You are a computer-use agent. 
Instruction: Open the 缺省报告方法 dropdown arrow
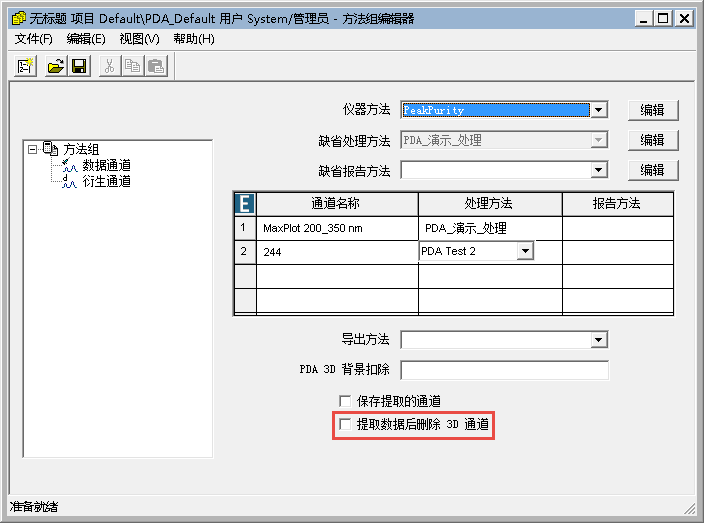click(x=598, y=170)
